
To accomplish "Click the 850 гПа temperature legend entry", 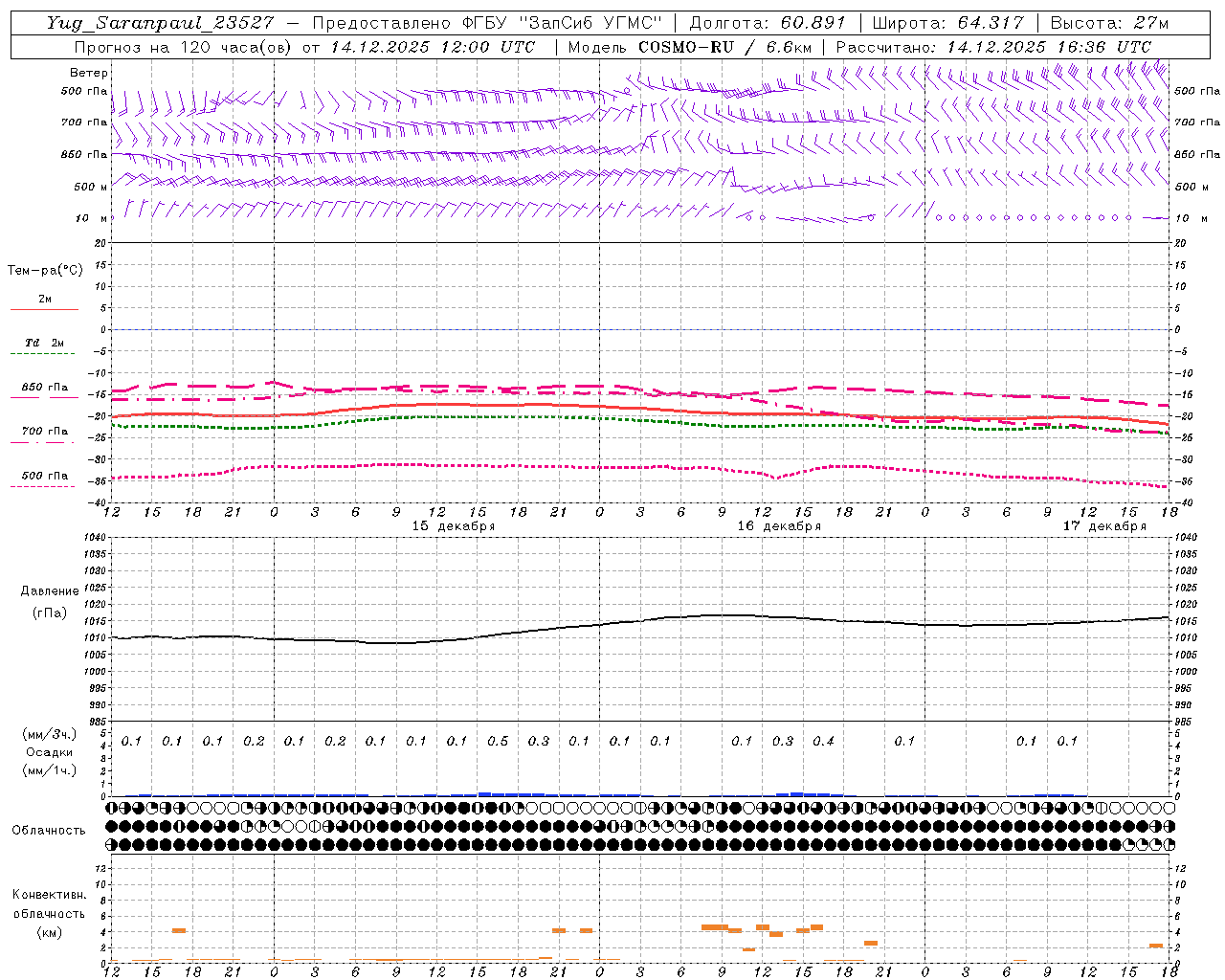I will (x=44, y=388).
